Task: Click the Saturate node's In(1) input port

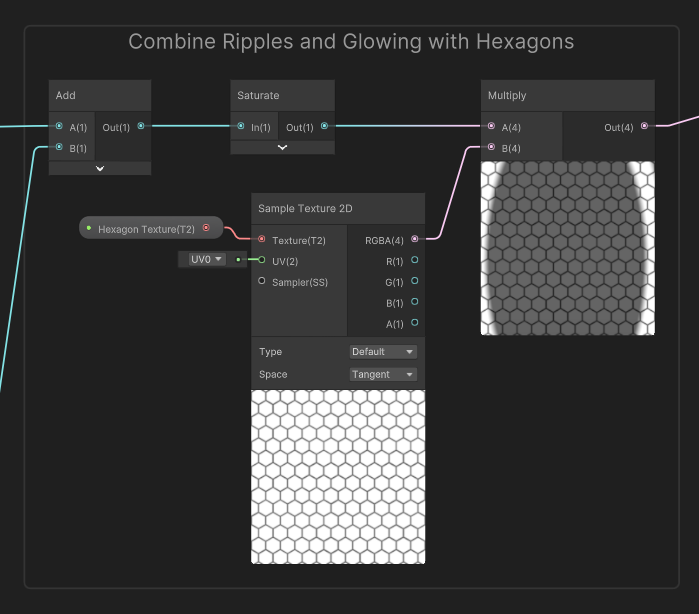Action: (241, 127)
